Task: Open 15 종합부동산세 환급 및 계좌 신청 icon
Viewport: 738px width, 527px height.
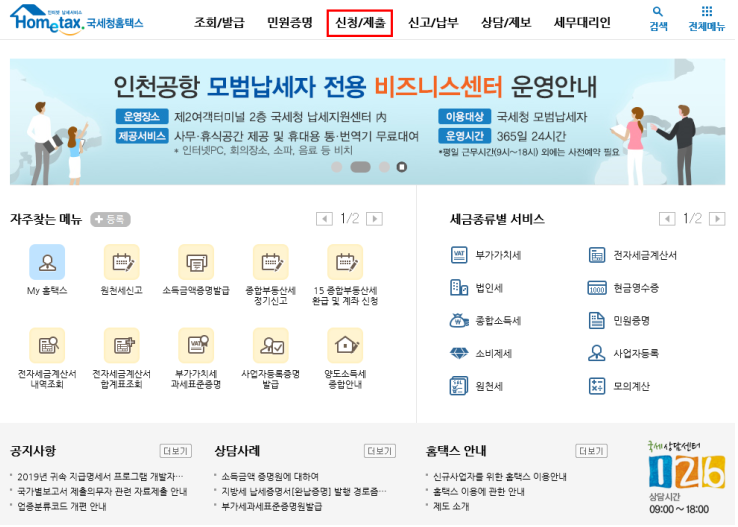Action: (x=345, y=262)
